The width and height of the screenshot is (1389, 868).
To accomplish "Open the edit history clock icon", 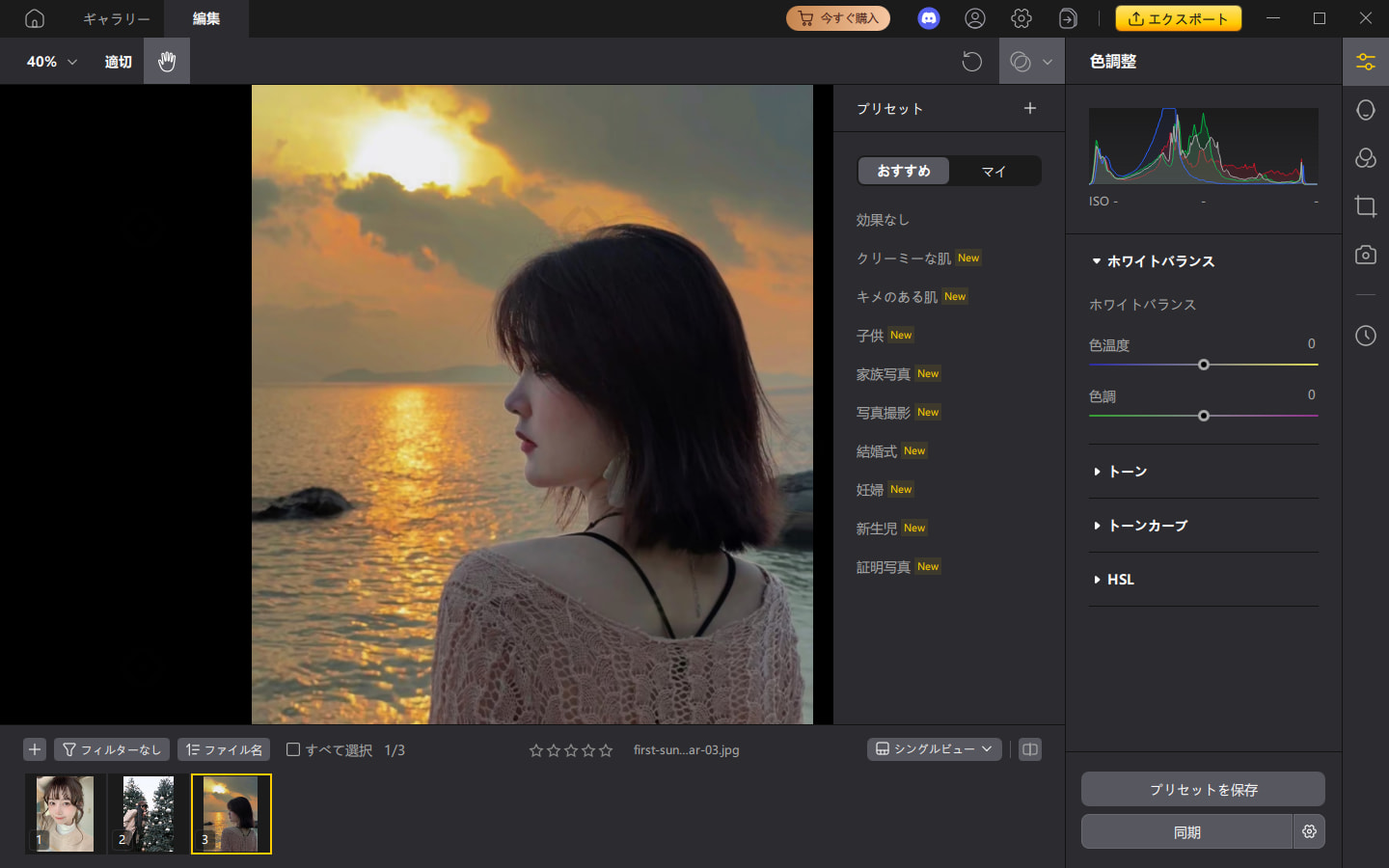I will (x=1366, y=336).
